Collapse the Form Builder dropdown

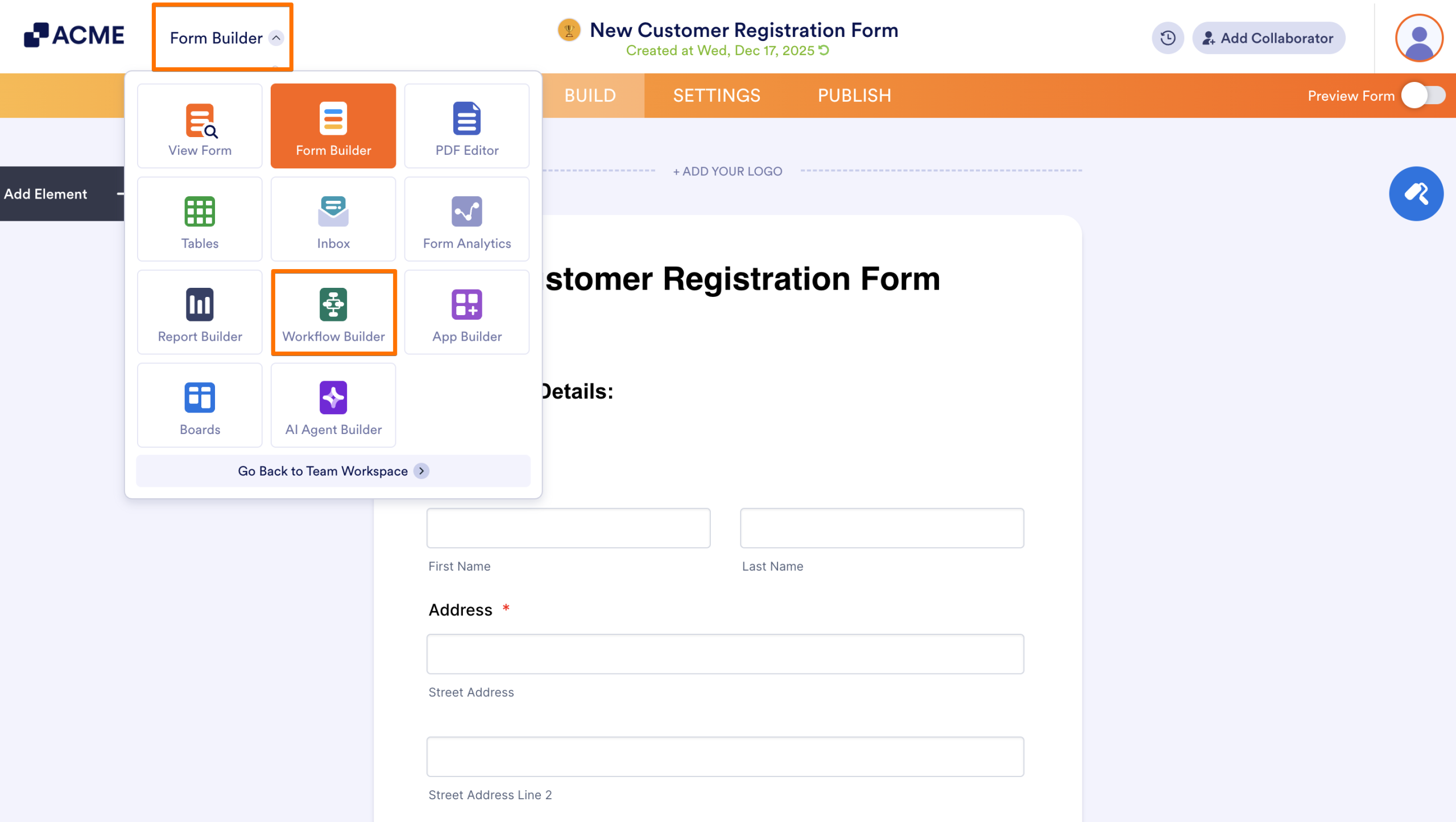click(222, 38)
